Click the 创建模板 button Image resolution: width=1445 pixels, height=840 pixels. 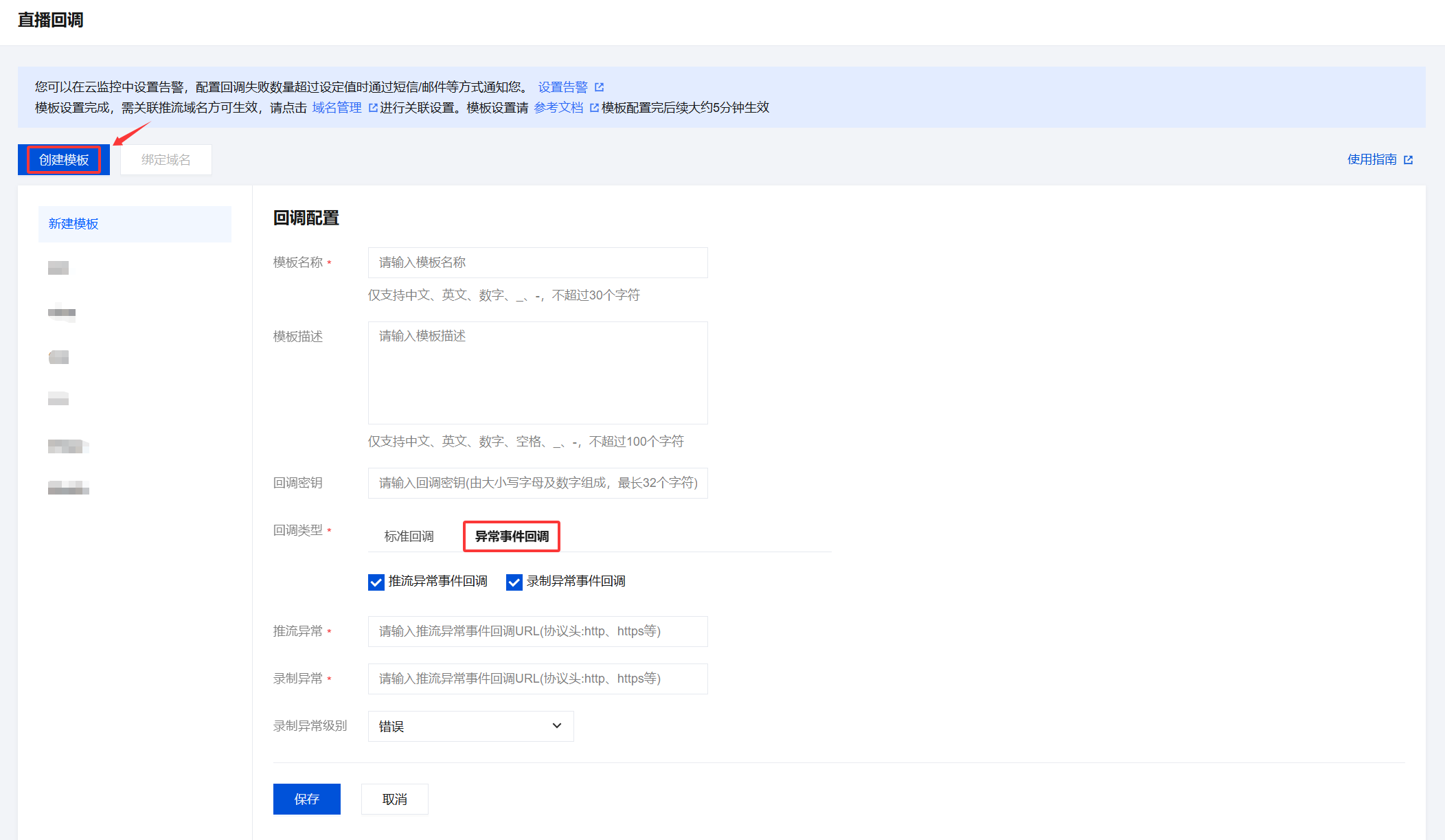click(x=64, y=160)
